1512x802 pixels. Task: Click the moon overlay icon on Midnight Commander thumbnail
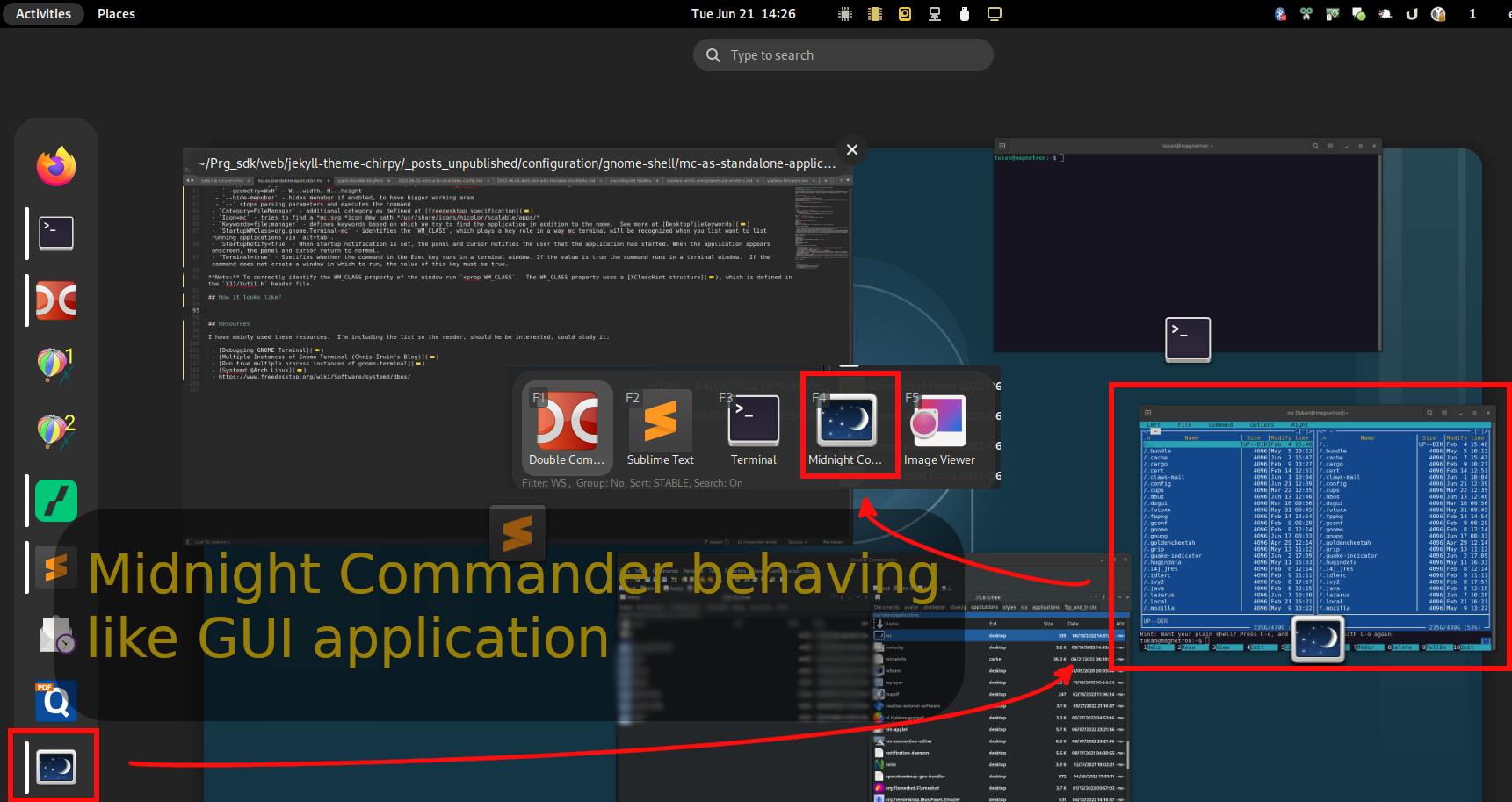coord(1319,639)
